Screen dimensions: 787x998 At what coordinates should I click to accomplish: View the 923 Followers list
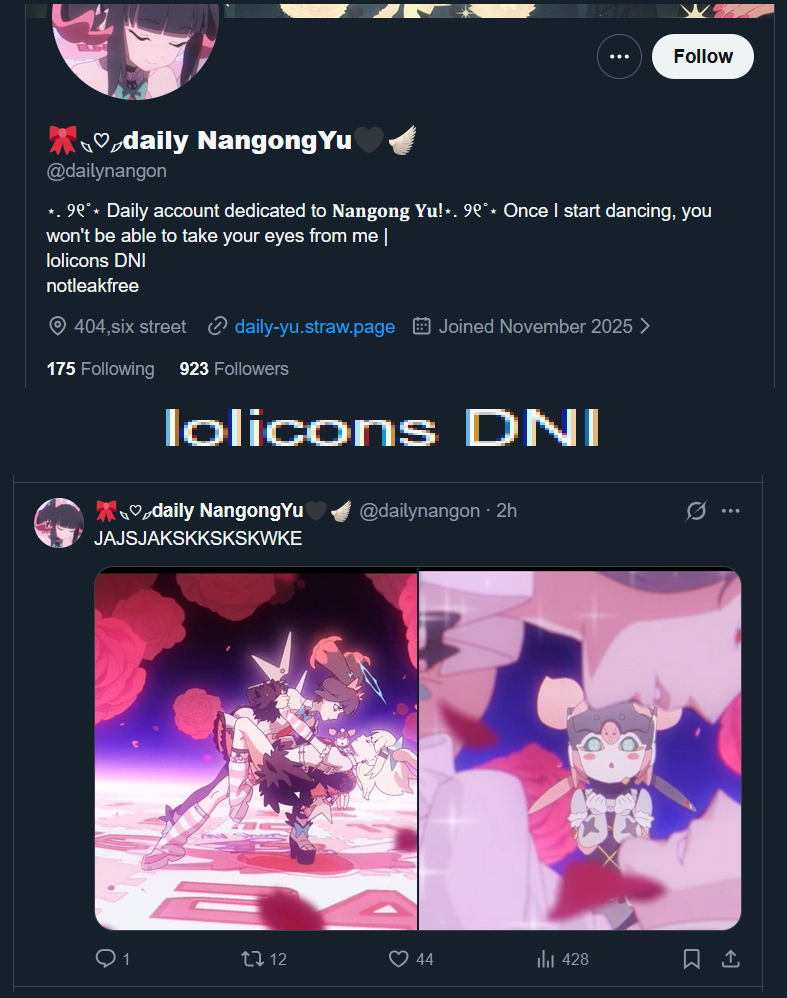coord(234,369)
